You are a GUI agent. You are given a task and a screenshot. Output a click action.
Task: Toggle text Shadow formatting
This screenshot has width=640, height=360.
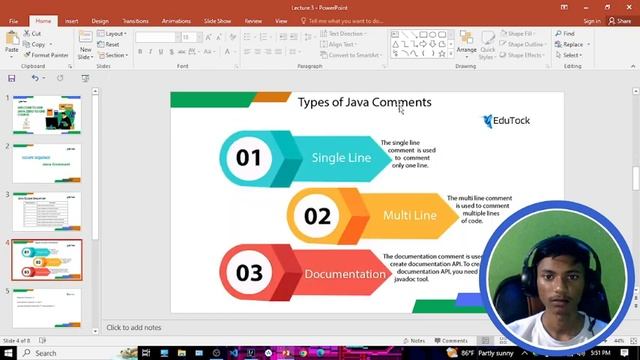[x=171, y=51]
